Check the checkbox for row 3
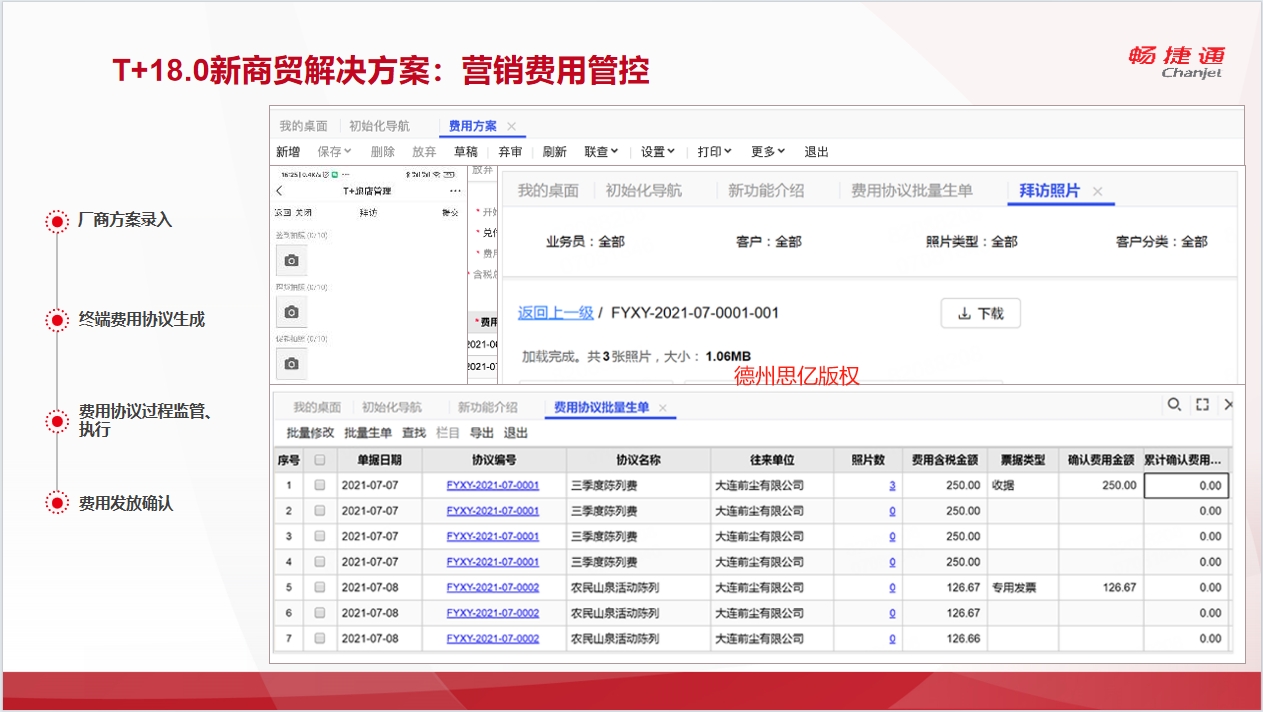 click(320, 536)
